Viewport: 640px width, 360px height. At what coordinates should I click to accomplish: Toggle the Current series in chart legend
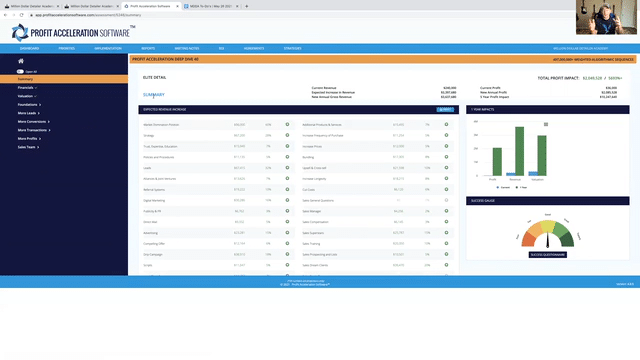pos(503,187)
